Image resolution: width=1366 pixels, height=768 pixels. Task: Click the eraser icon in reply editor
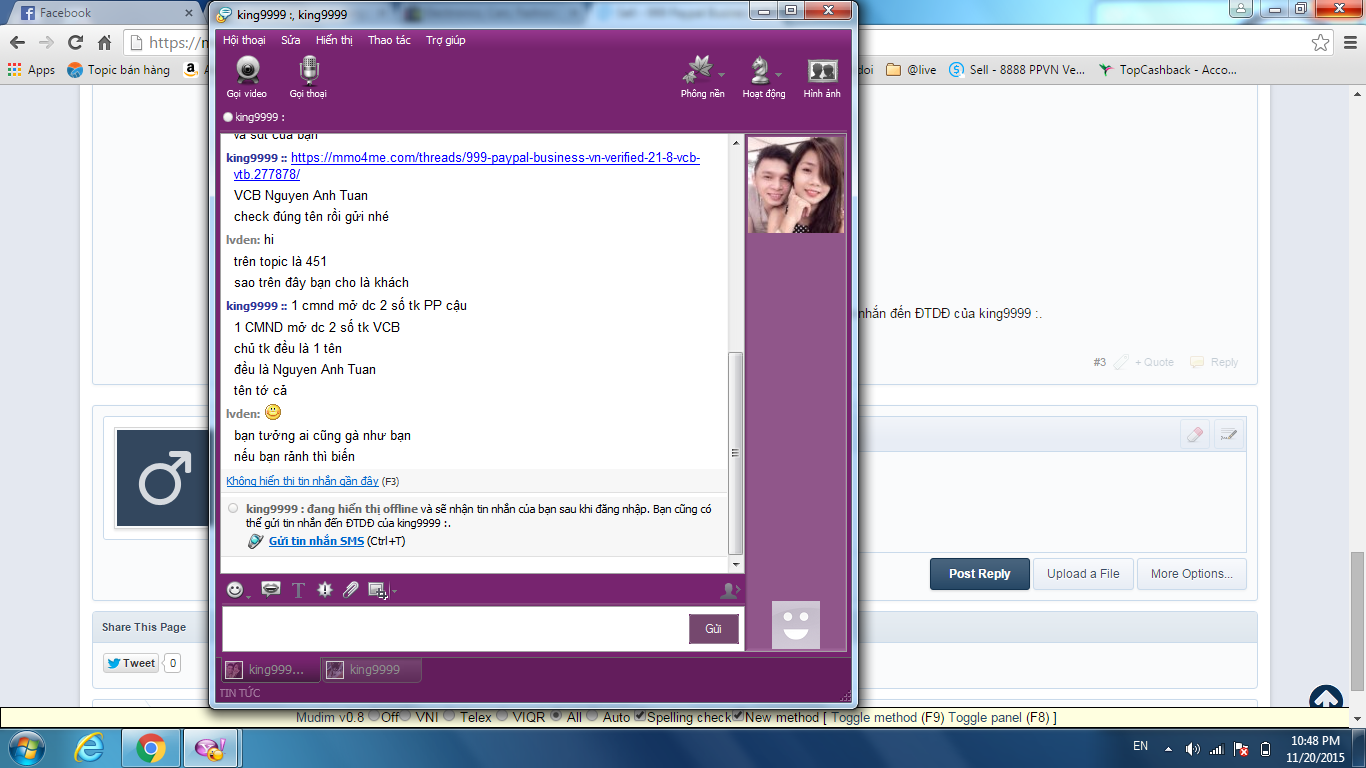(x=1195, y=434)
